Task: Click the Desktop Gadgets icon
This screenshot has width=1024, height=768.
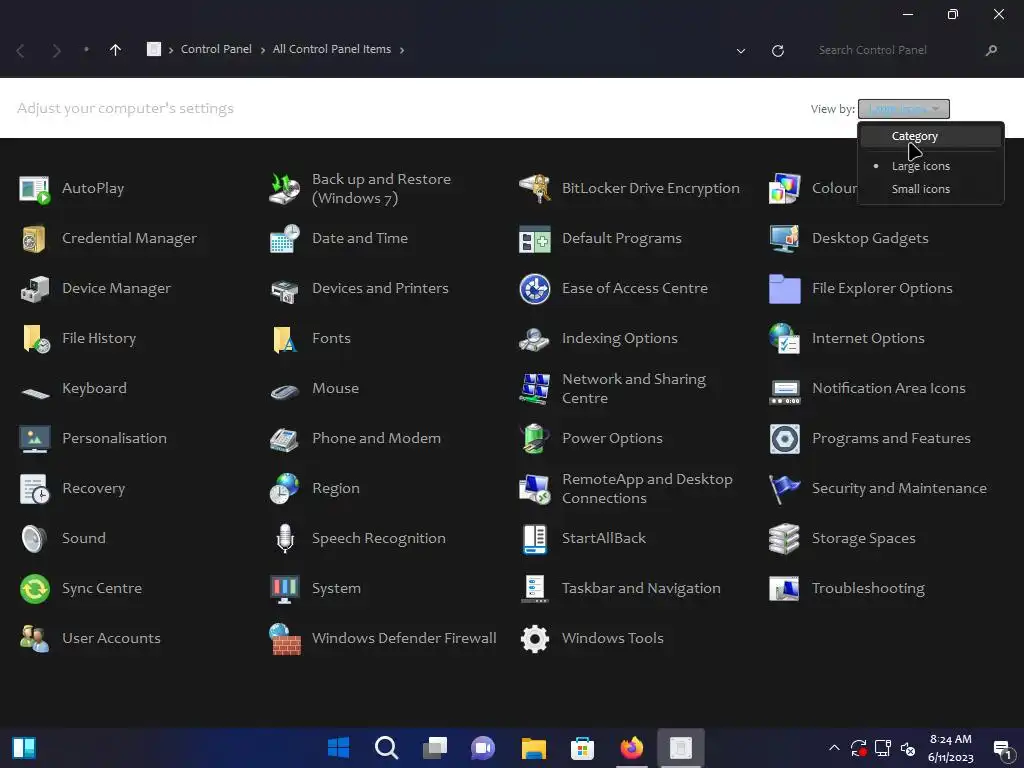Action: point(784,239)
